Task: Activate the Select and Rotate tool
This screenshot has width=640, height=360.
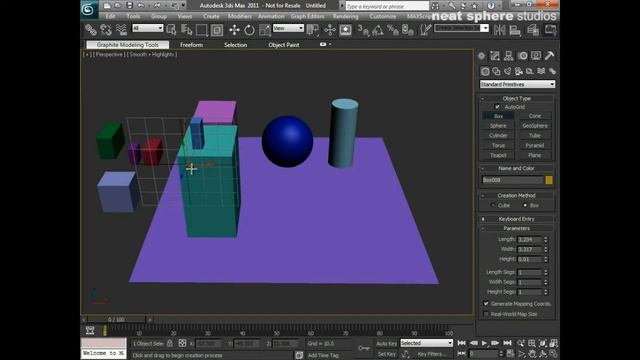Action: coord(249,30)
